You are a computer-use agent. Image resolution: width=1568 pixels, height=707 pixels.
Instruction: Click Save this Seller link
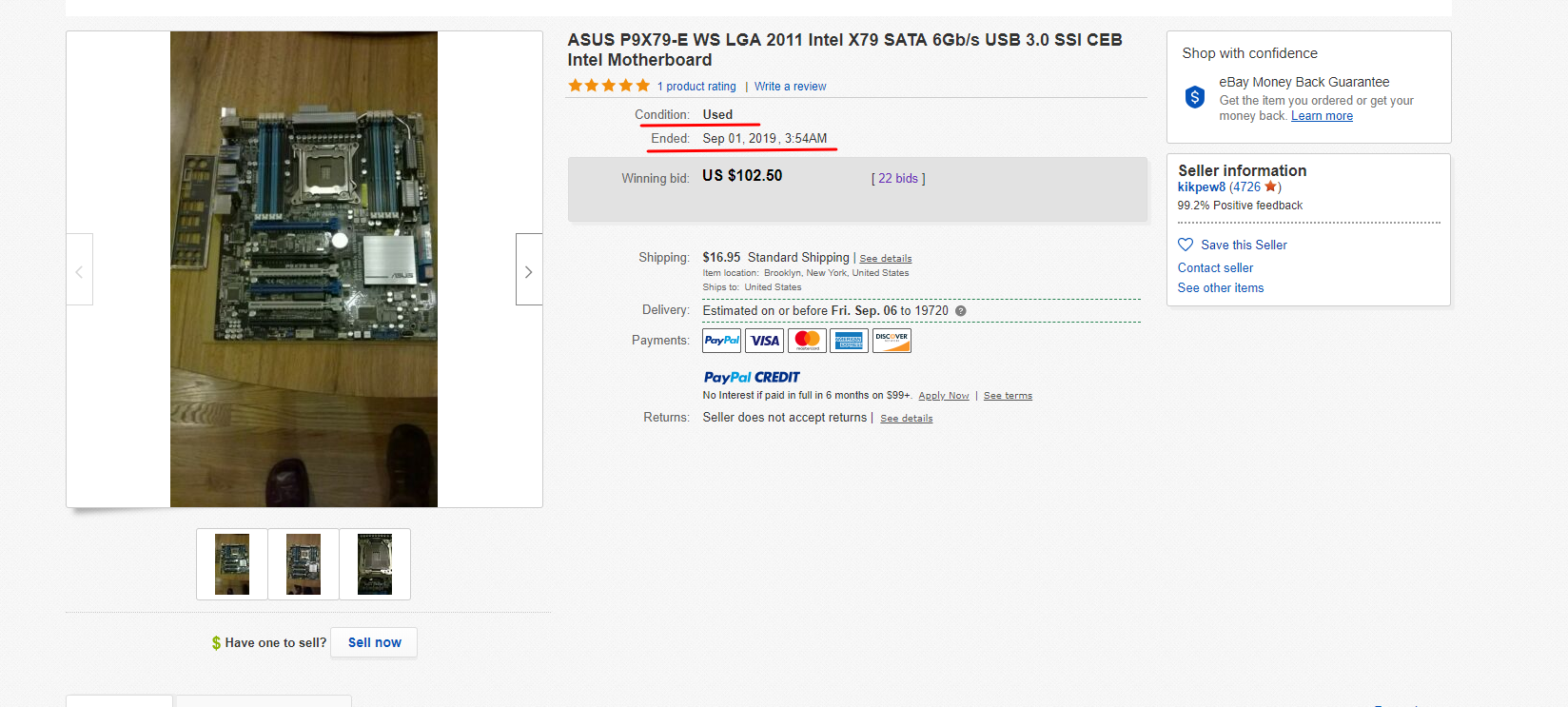(x=1244, y=245)
